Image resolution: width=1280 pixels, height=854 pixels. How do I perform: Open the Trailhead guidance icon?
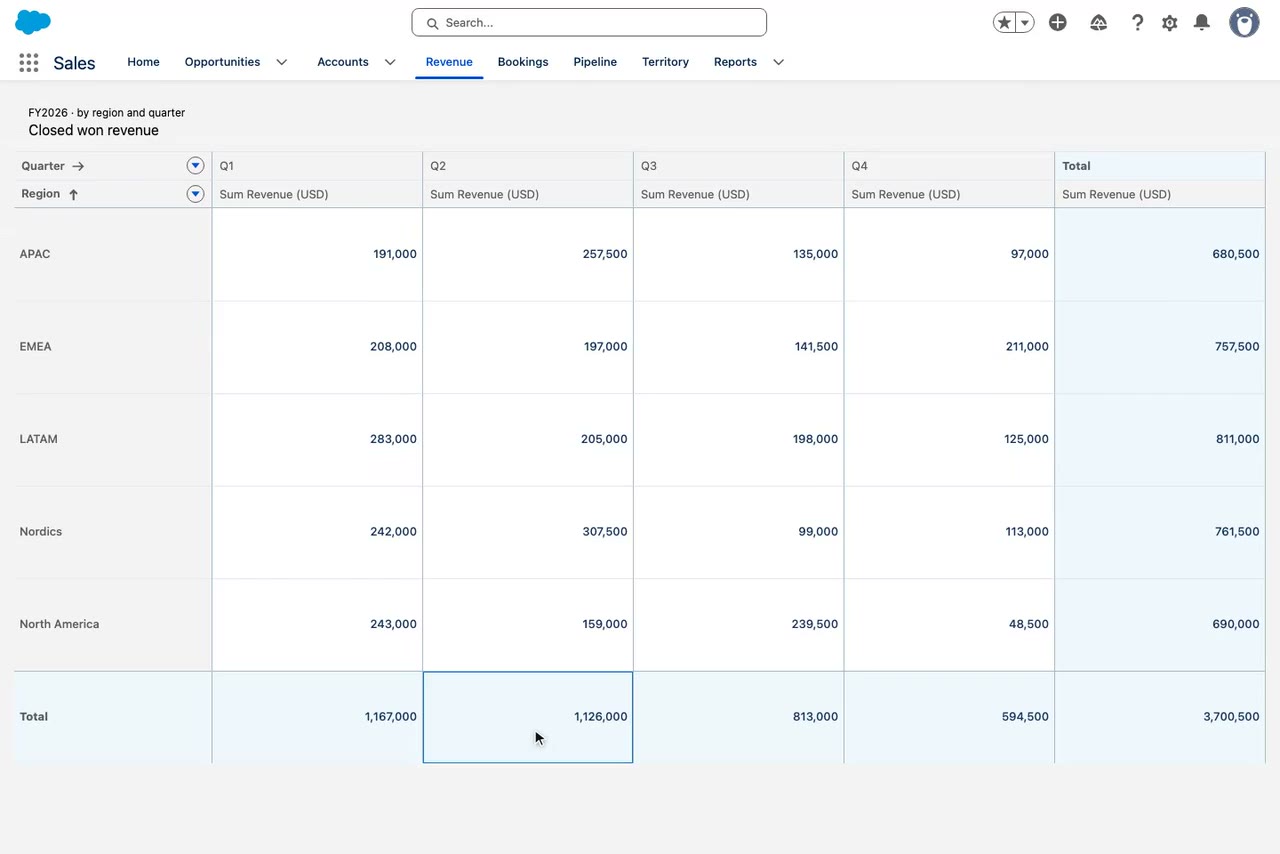[1098, 22]
